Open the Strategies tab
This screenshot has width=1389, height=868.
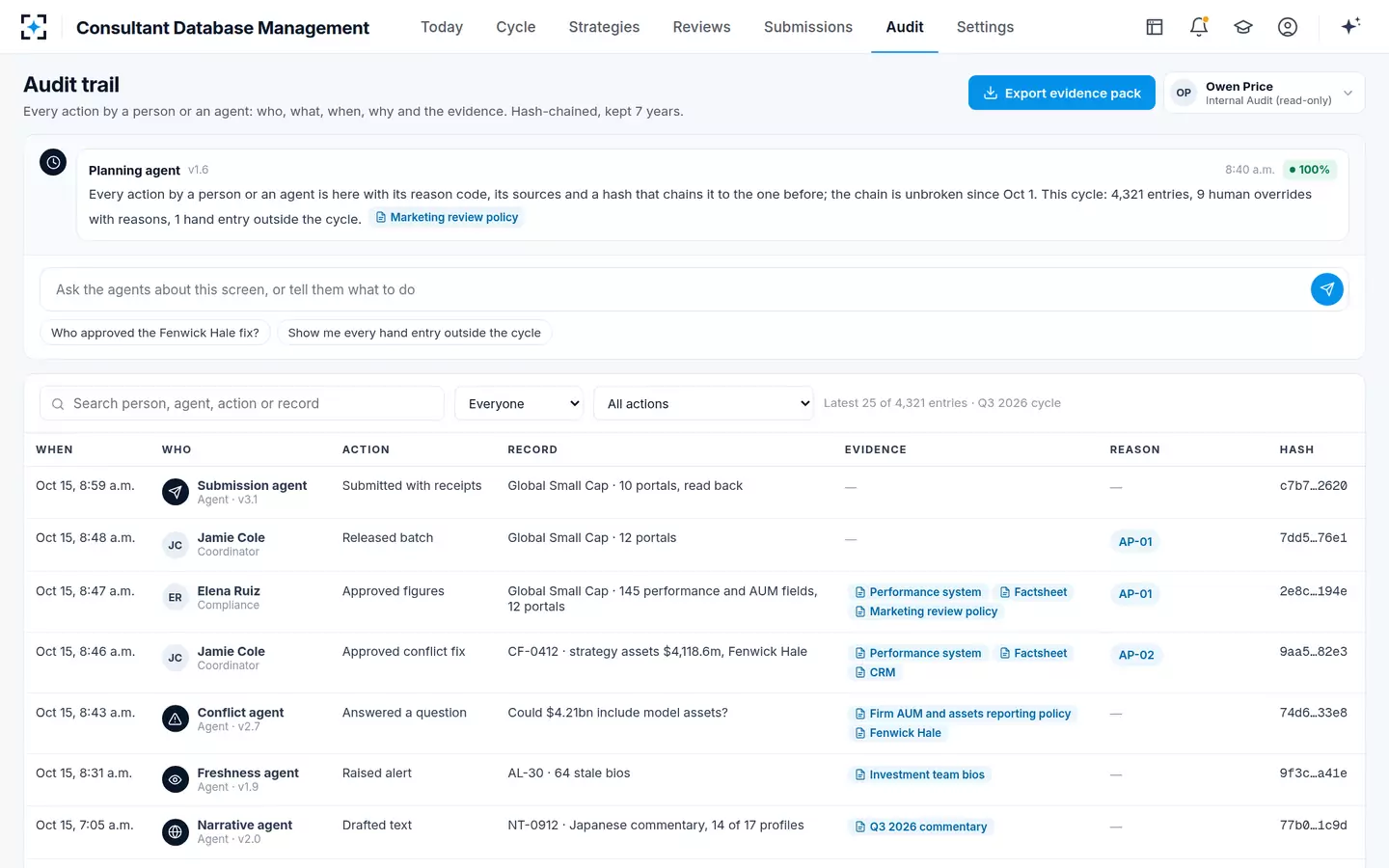pos(604,27)
